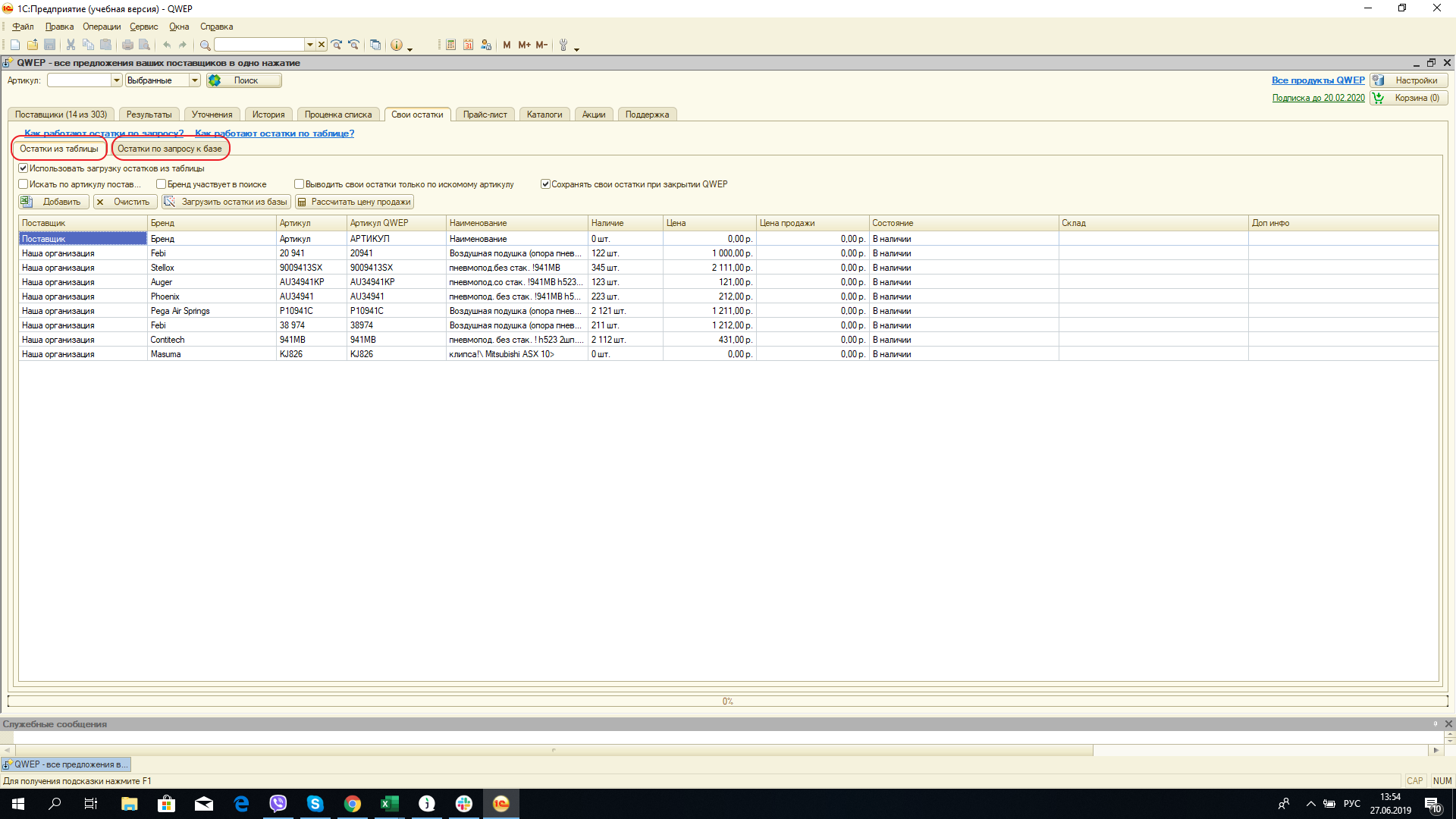Open the Сервис menu
This screenshot has width=1456, height=819.
144,27
